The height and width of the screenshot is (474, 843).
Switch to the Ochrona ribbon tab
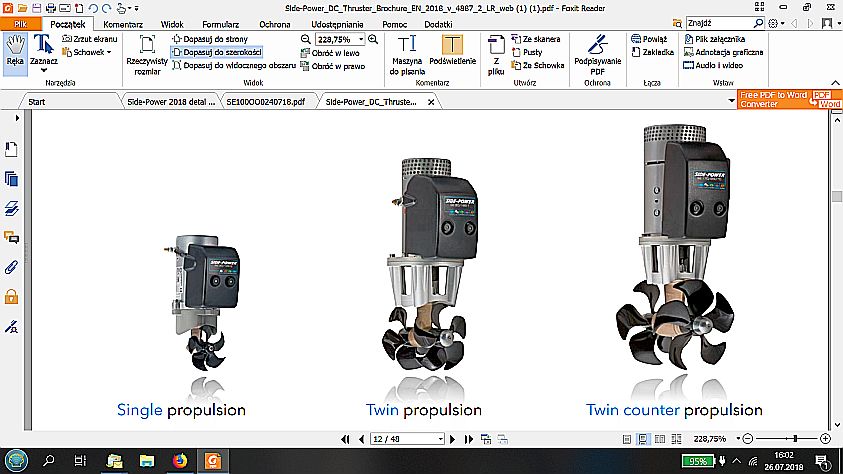pyautogui.click(x=275, y=24)
